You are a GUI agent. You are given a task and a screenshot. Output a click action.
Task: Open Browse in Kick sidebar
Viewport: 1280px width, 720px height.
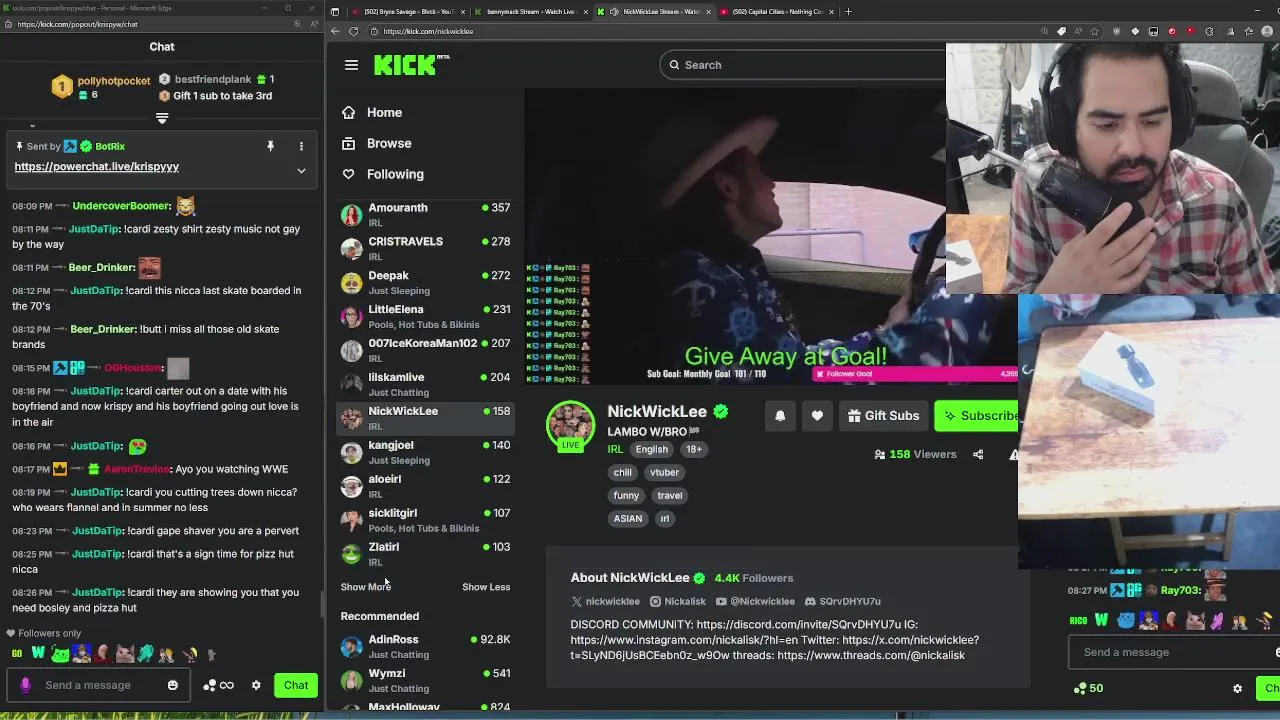(389, 143)
